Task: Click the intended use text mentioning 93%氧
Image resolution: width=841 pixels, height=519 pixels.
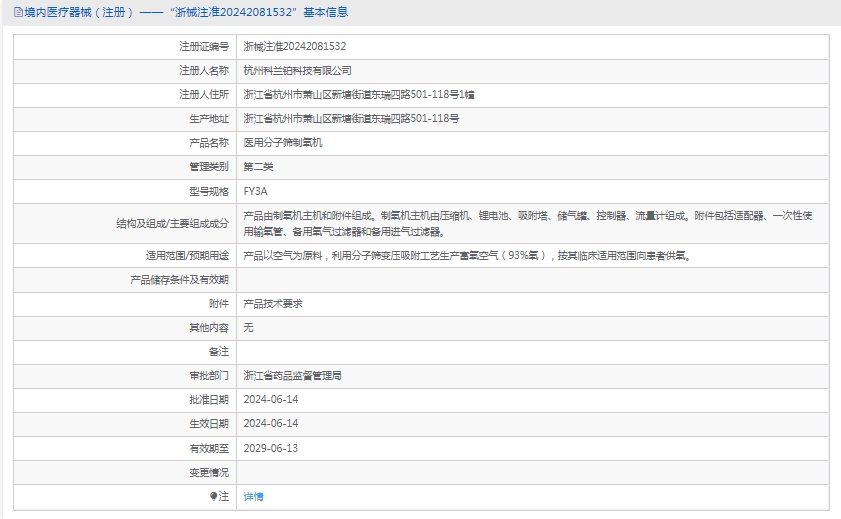Action: tap(467, 255)
